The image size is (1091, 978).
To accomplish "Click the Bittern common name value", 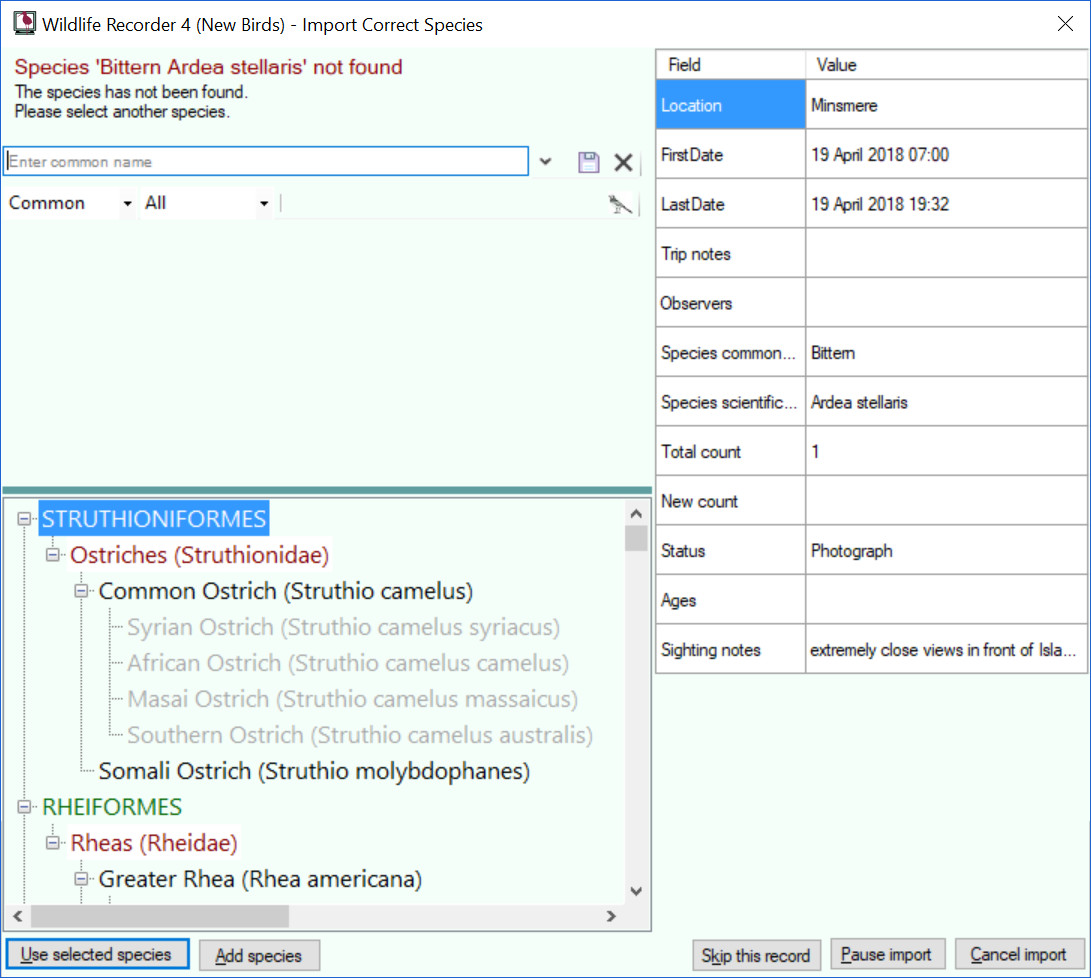I will point(946,353).
